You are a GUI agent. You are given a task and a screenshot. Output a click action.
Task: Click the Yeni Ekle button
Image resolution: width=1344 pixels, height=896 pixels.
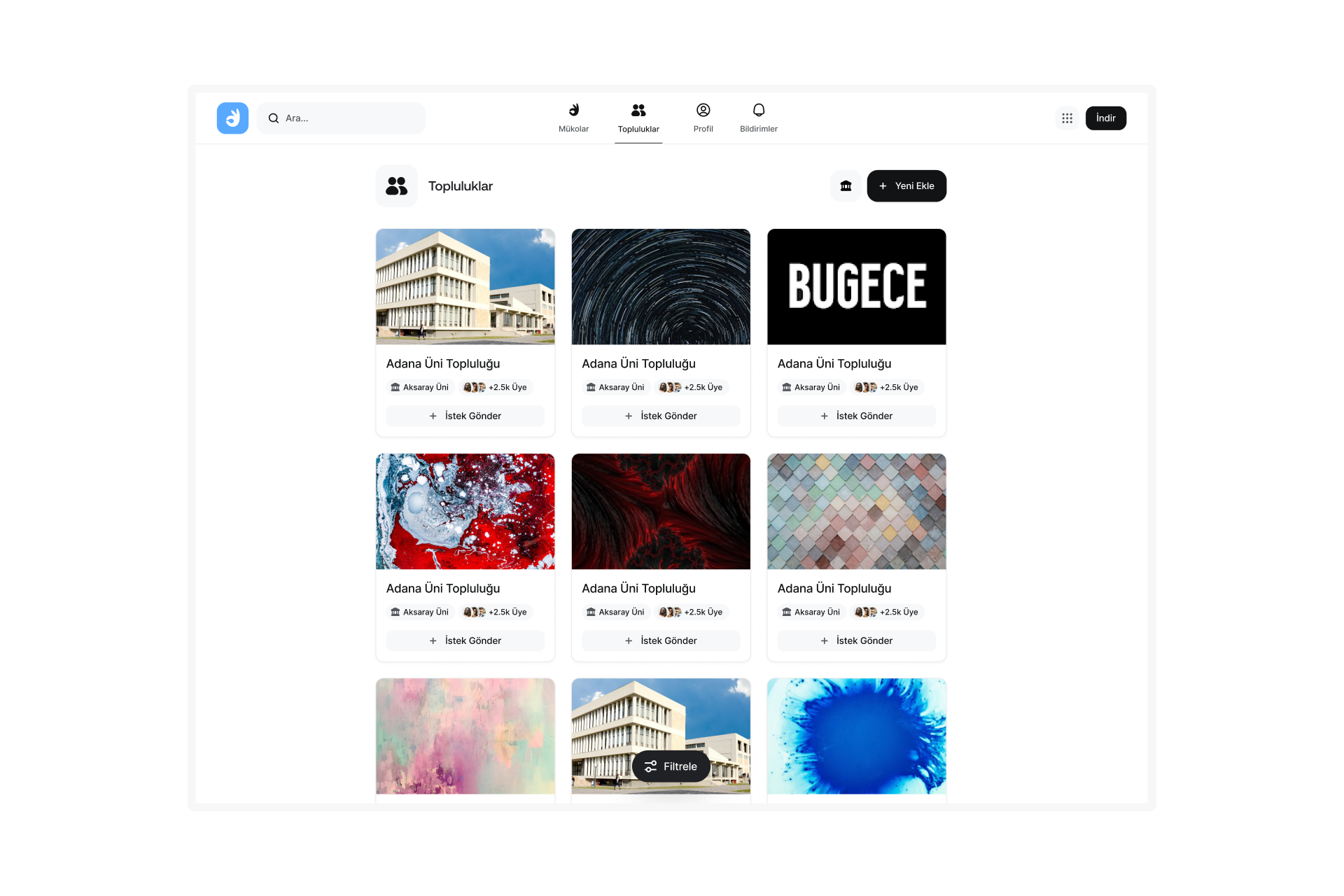906,186
